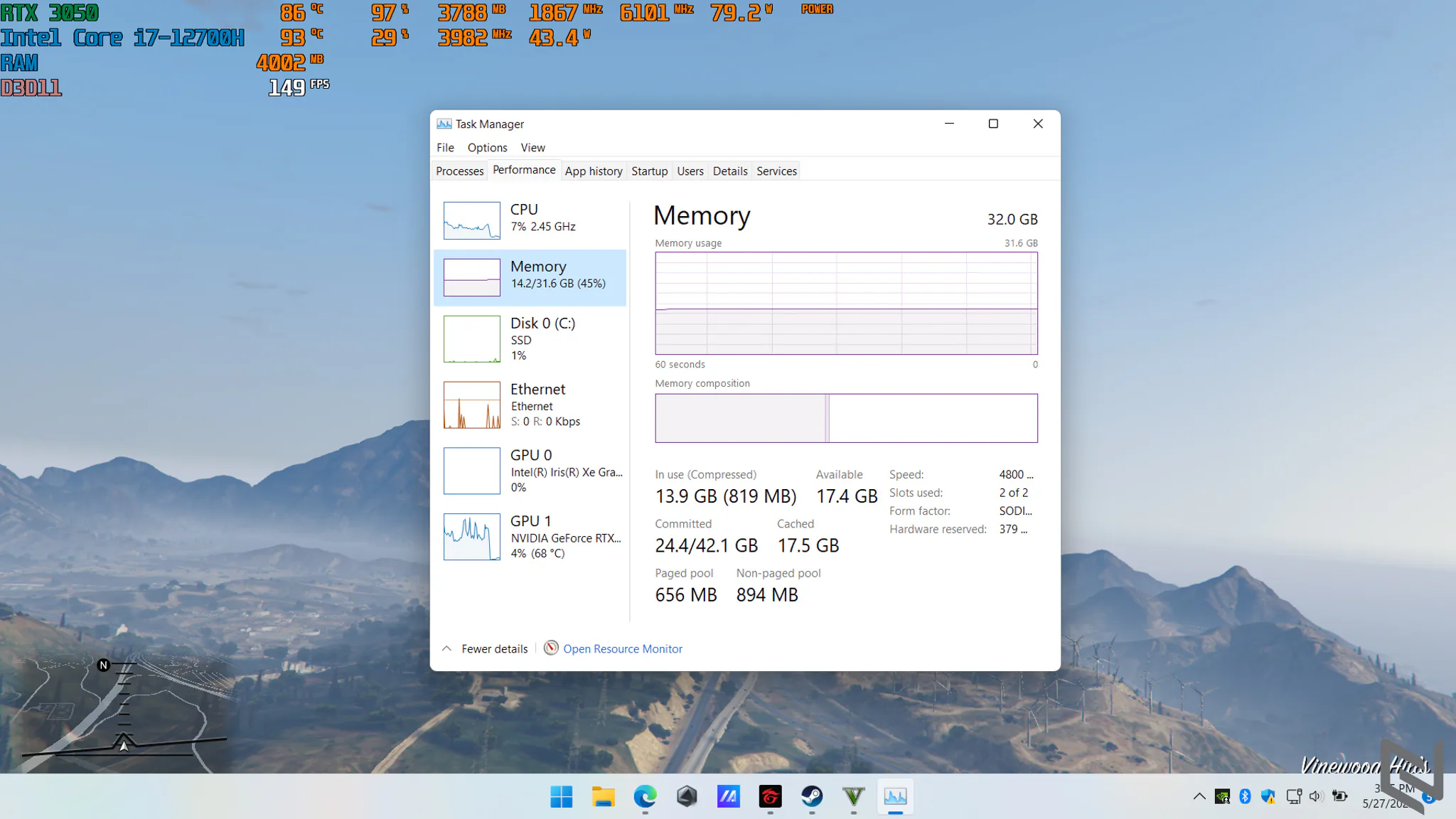This screenshot has width=1456, height=819.
Task: Click the MSI Dragon Center taskbar icon
Action: point(770,796)
